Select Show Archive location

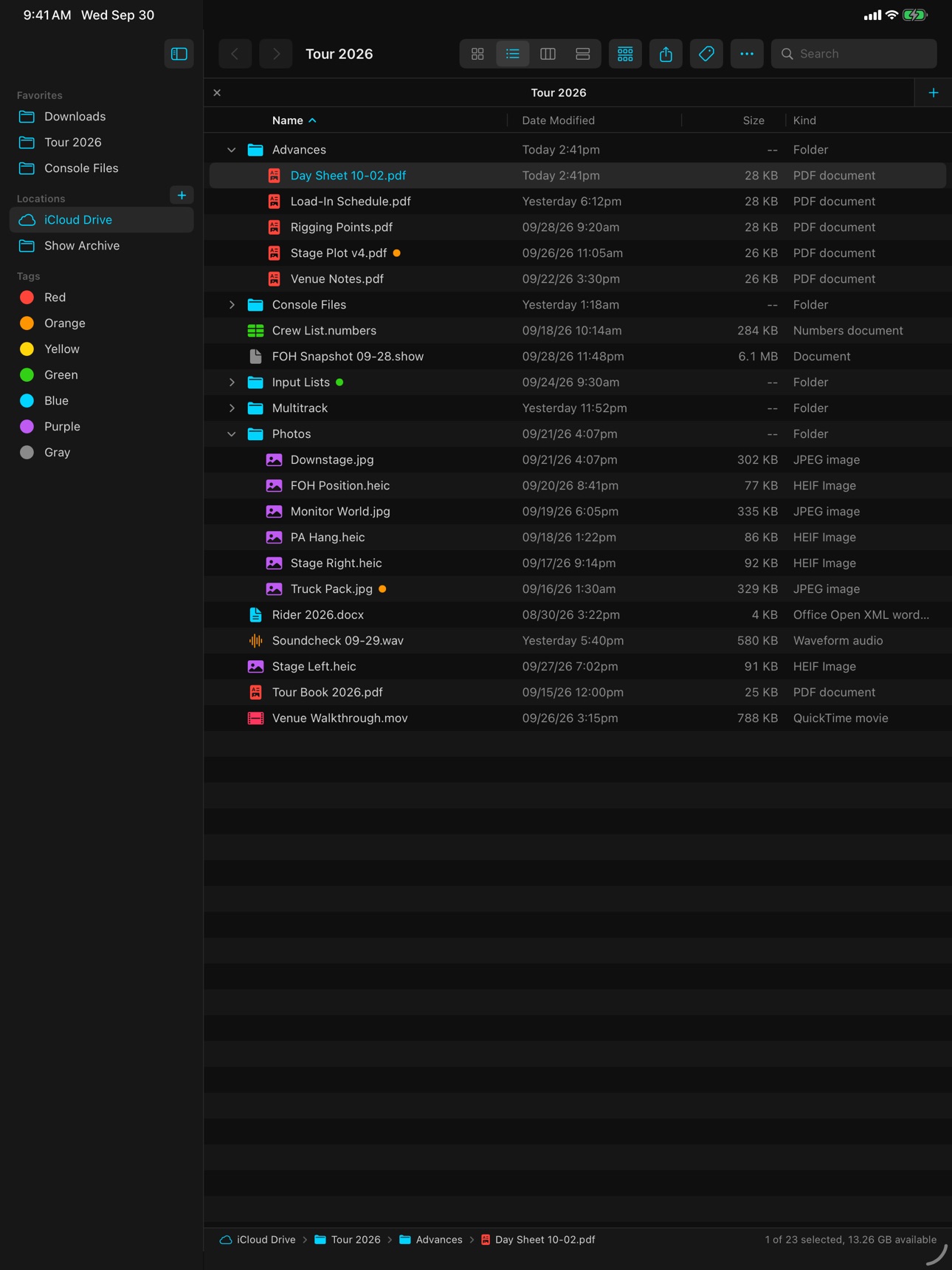coord(101,246)
